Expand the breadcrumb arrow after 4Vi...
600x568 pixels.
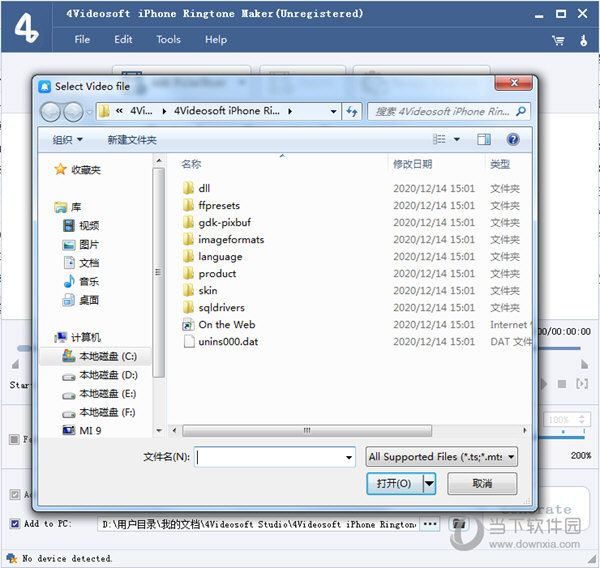click(x=164, y=111)
